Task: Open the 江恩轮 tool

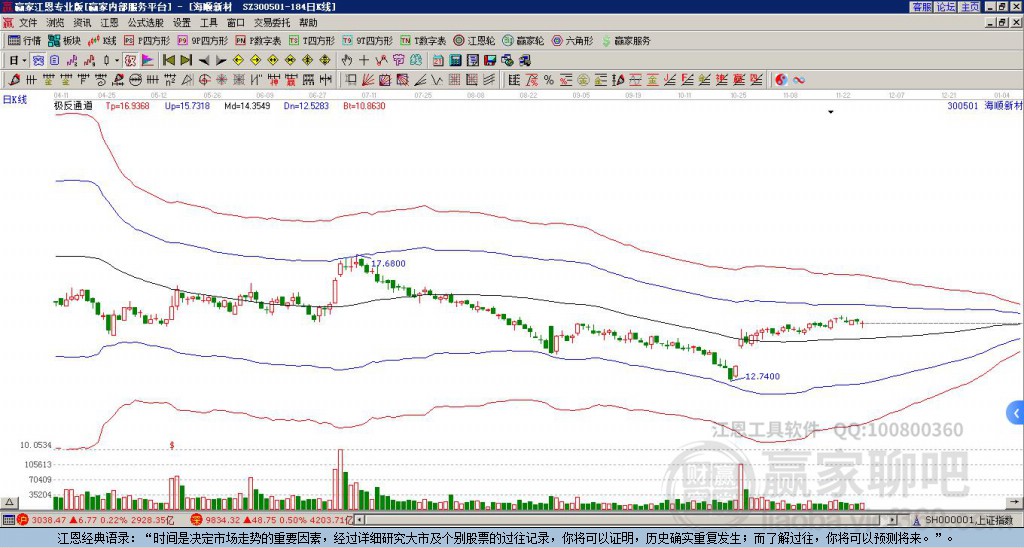Action: [474, 40]
